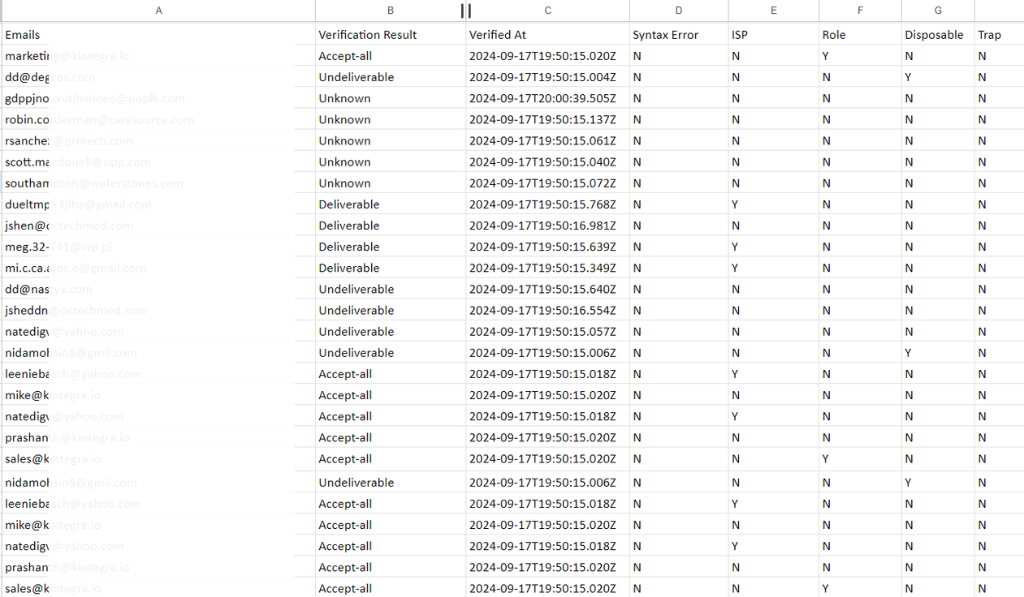Click timestamp ending 15.639Z
Screen dimensions: 1024x597
(543, 247)
